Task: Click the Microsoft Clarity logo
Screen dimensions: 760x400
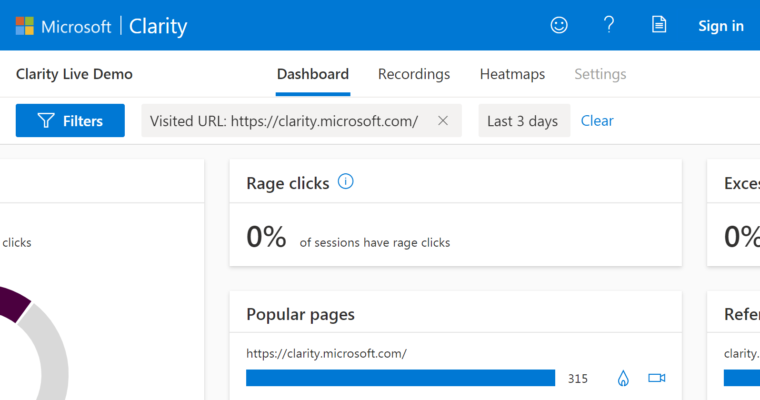Action: click(x=100, y=25)
